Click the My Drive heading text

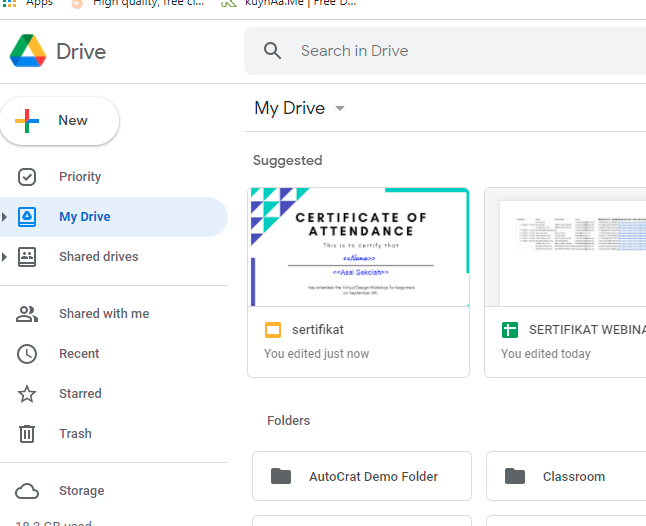coord(290,108)
